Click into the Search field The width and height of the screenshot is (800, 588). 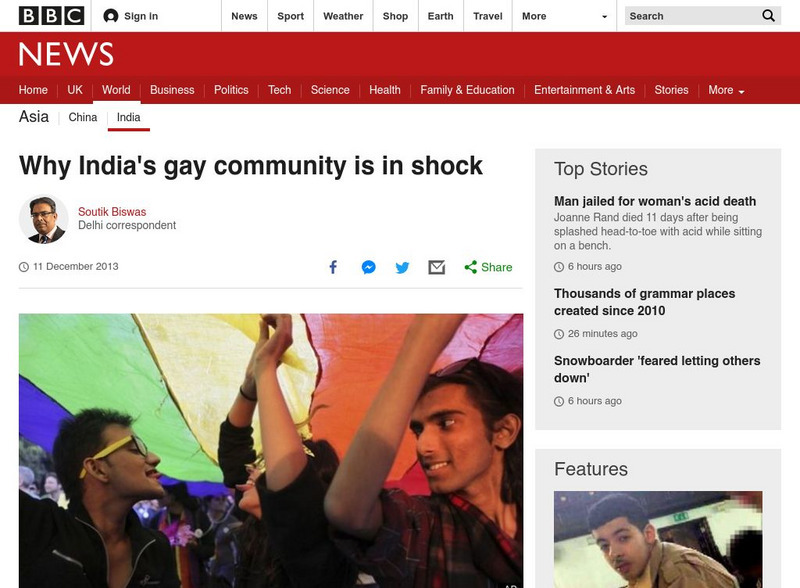692,16
